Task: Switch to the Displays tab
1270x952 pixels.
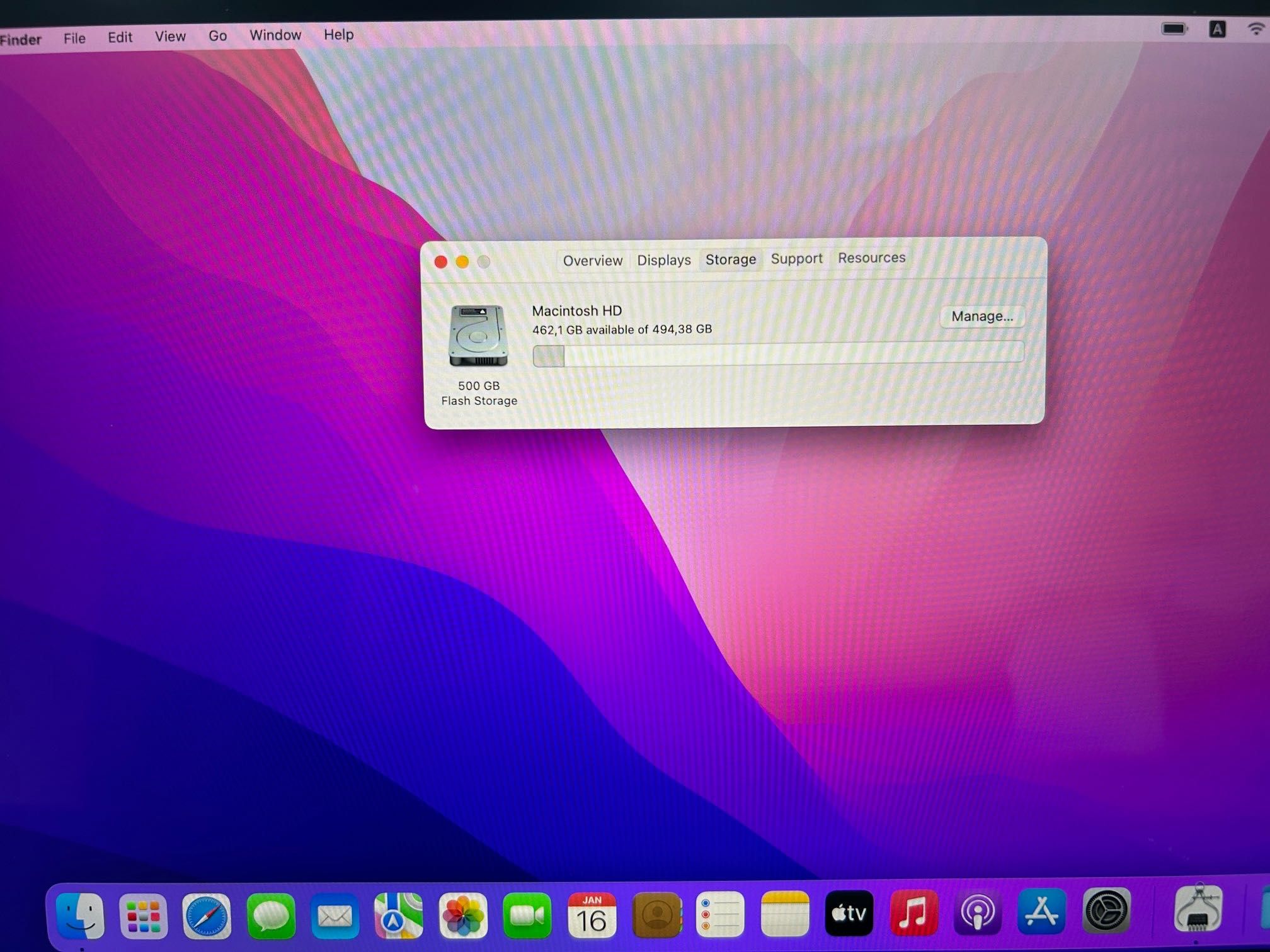Action: (663, 260)
